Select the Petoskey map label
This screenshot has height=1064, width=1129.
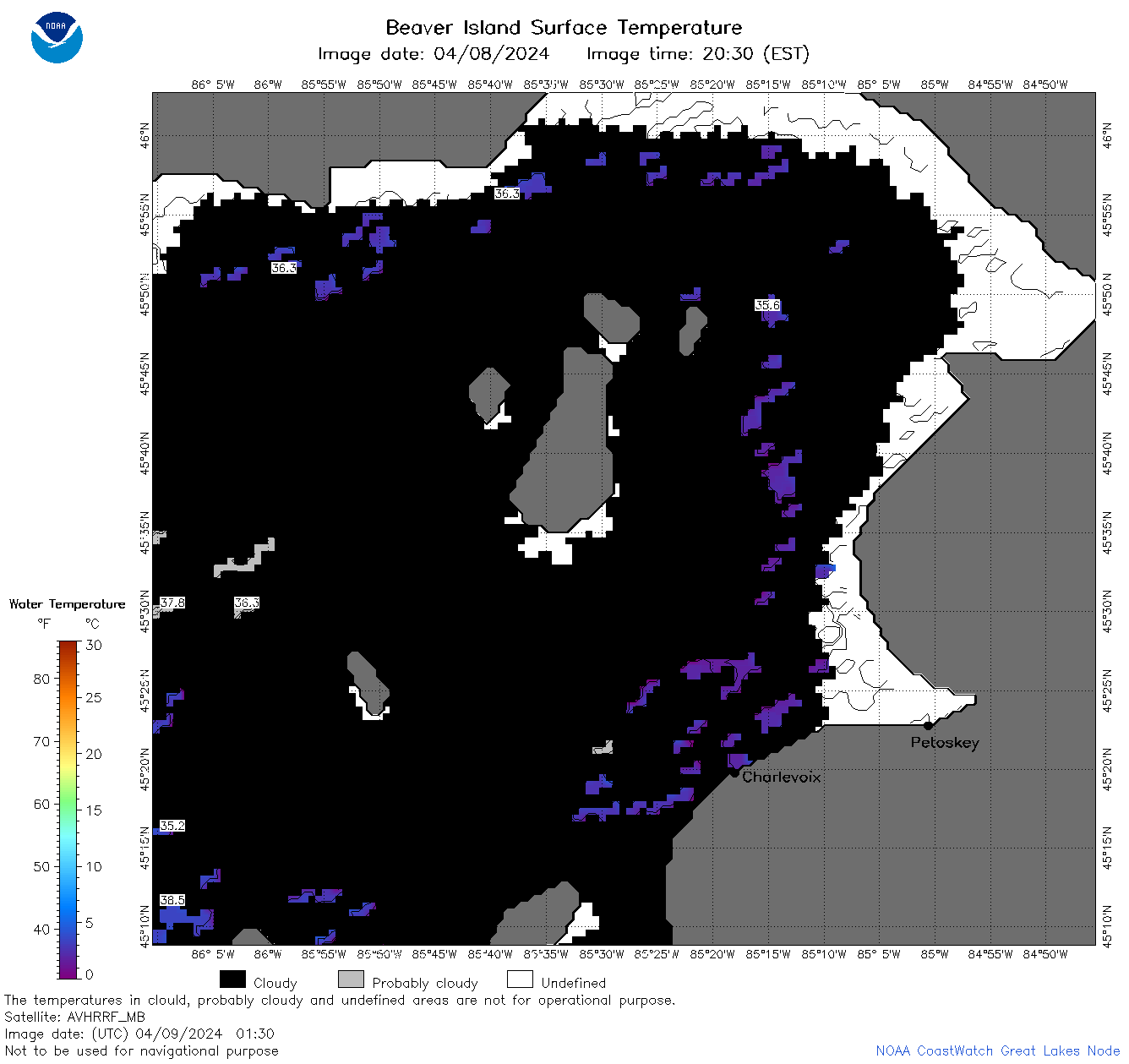[945, 743]
